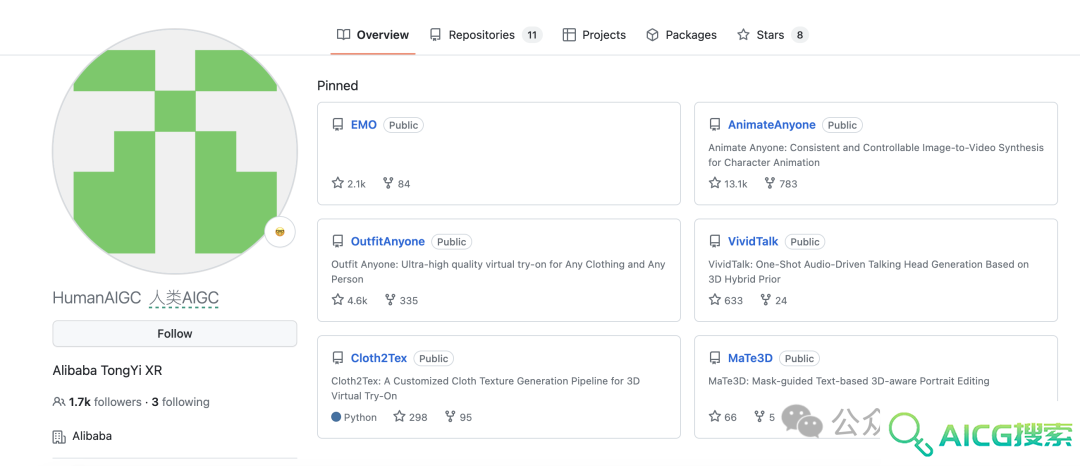Open the 1.7k followers list
This screenshot has height=466, width=1080.
tap(105, 402)
